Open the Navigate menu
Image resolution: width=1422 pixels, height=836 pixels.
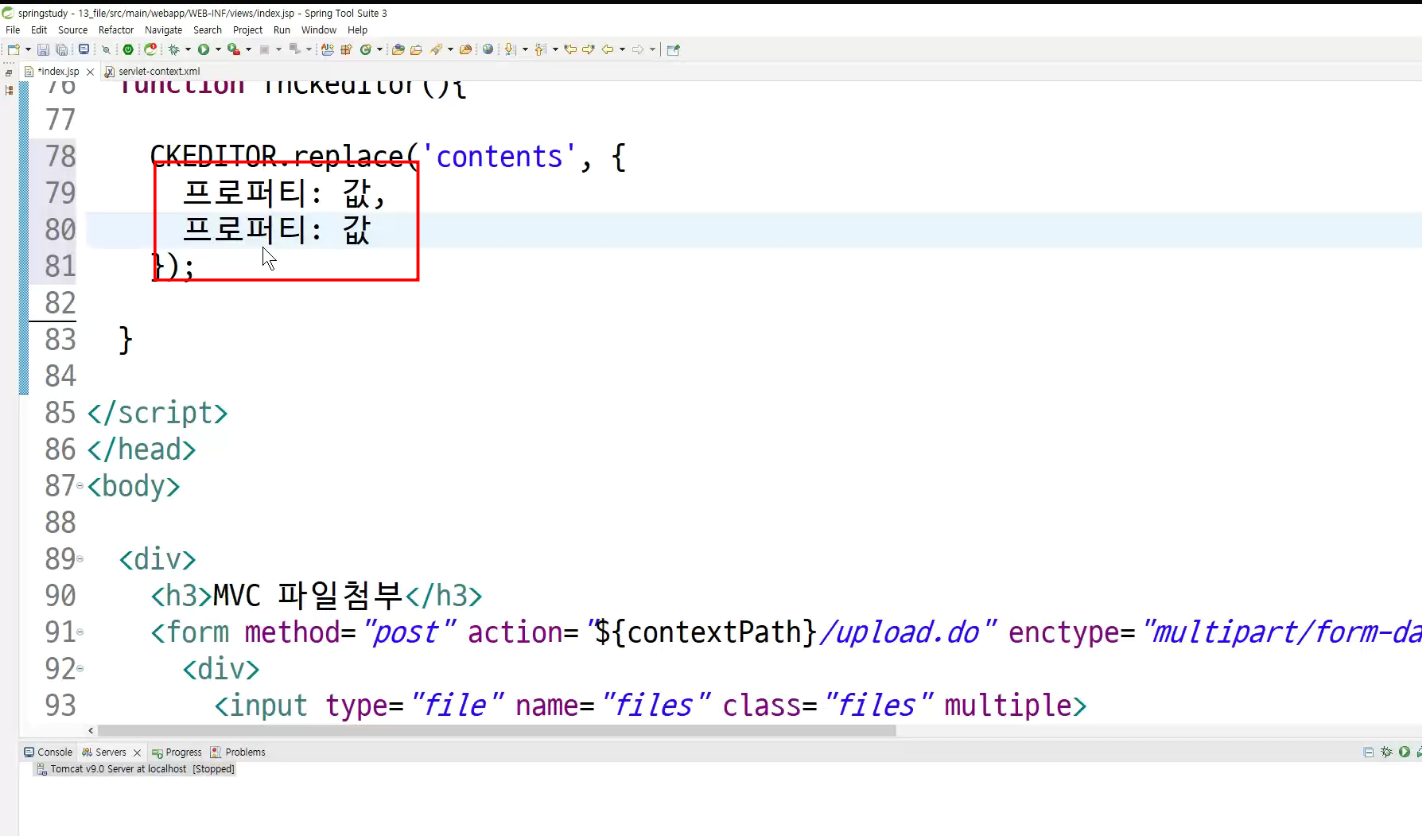tap(164, 30)
